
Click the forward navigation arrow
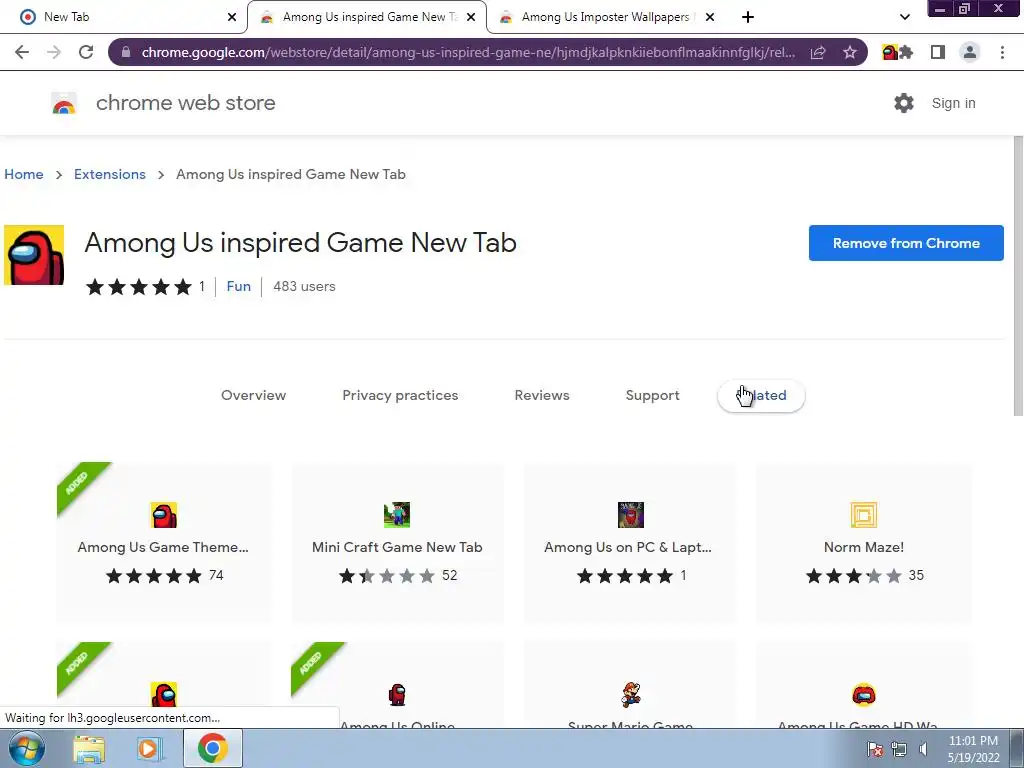(x=54, y=52)
